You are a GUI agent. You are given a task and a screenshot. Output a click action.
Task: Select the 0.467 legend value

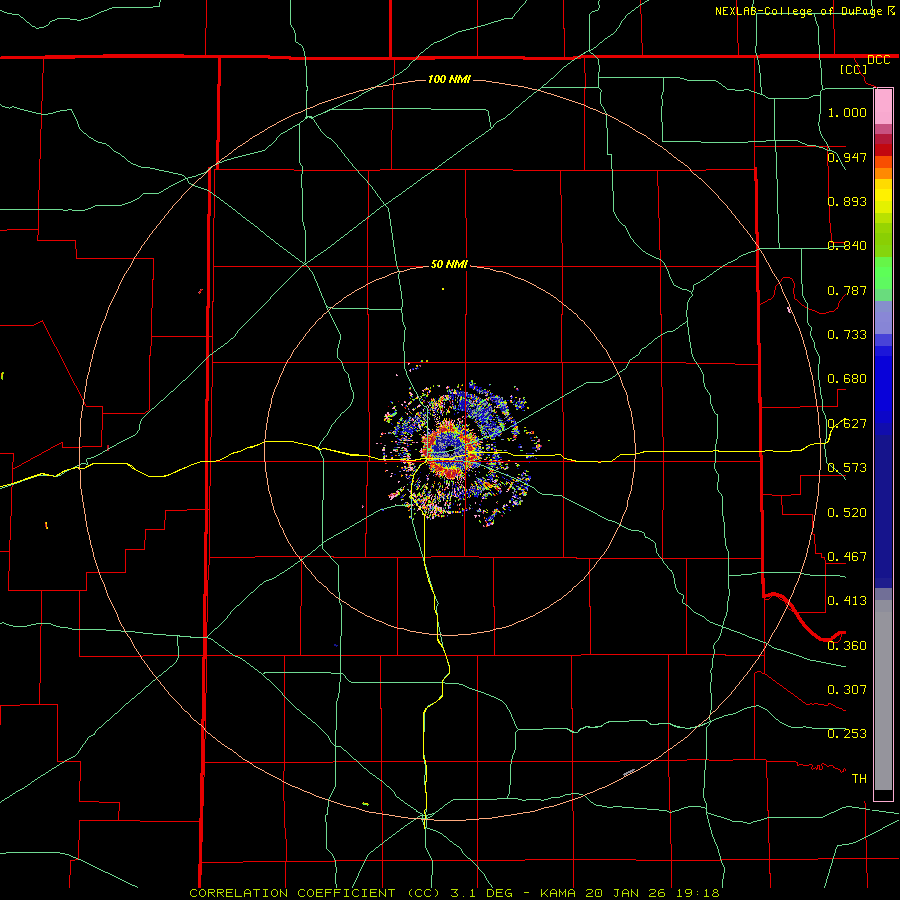[847, 556]
